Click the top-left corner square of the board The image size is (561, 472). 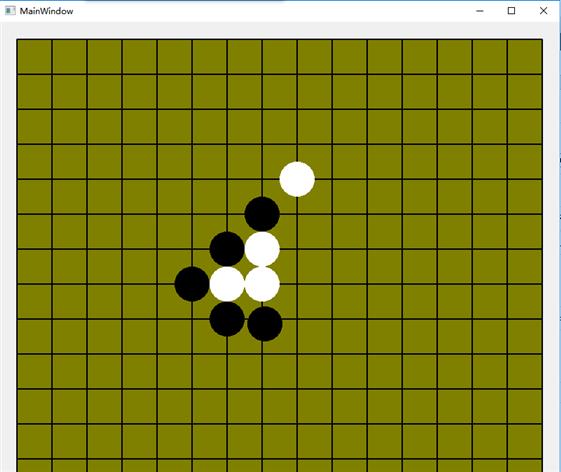pyautogui.click(x=35, y=57)
